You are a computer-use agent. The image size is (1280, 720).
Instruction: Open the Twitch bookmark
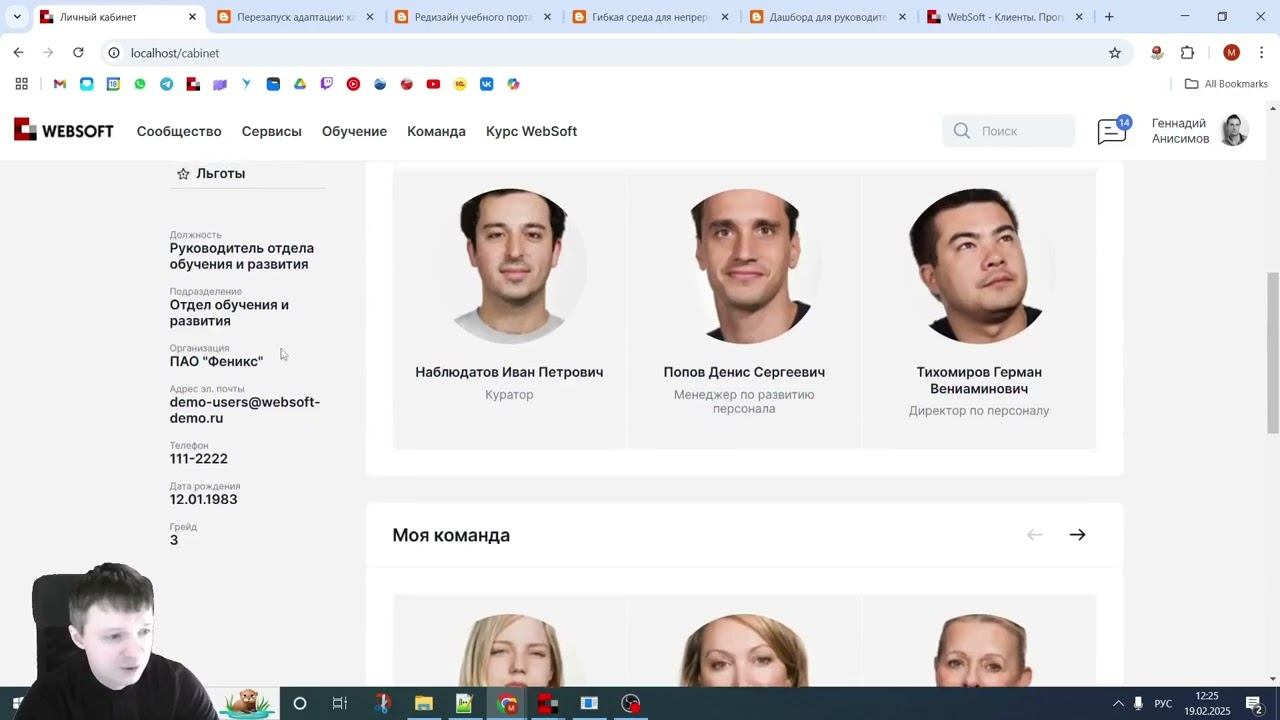326,84
